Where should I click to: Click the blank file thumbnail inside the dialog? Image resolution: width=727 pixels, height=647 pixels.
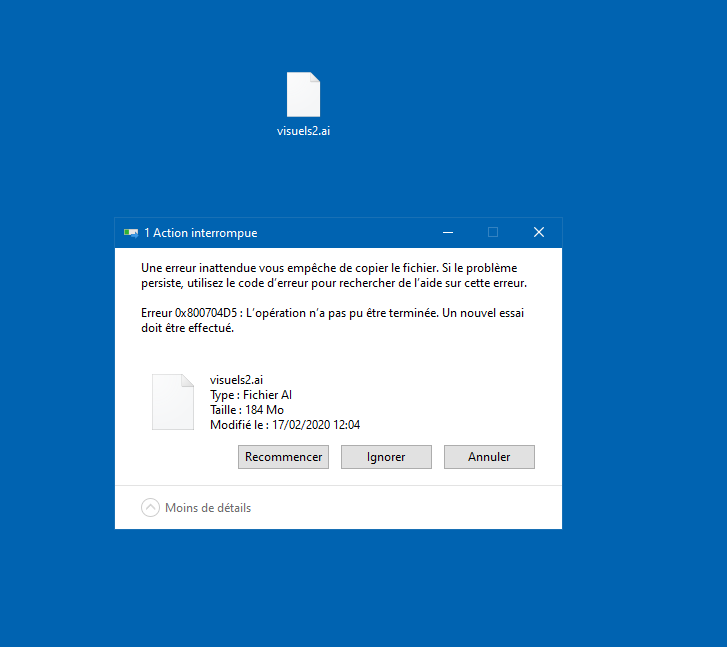pos(173,402)
